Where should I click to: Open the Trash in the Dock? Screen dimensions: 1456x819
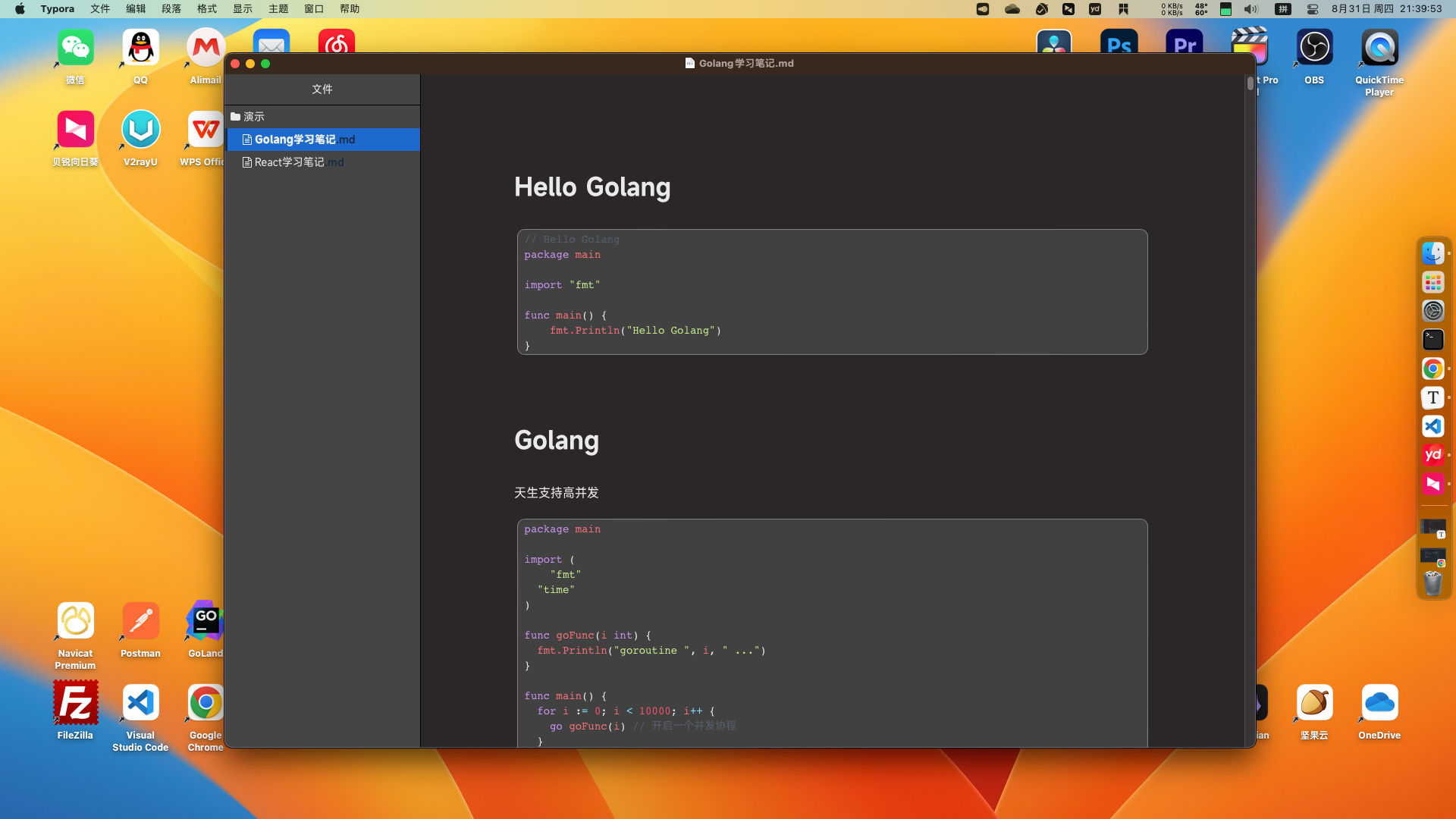coord(1432,583)
